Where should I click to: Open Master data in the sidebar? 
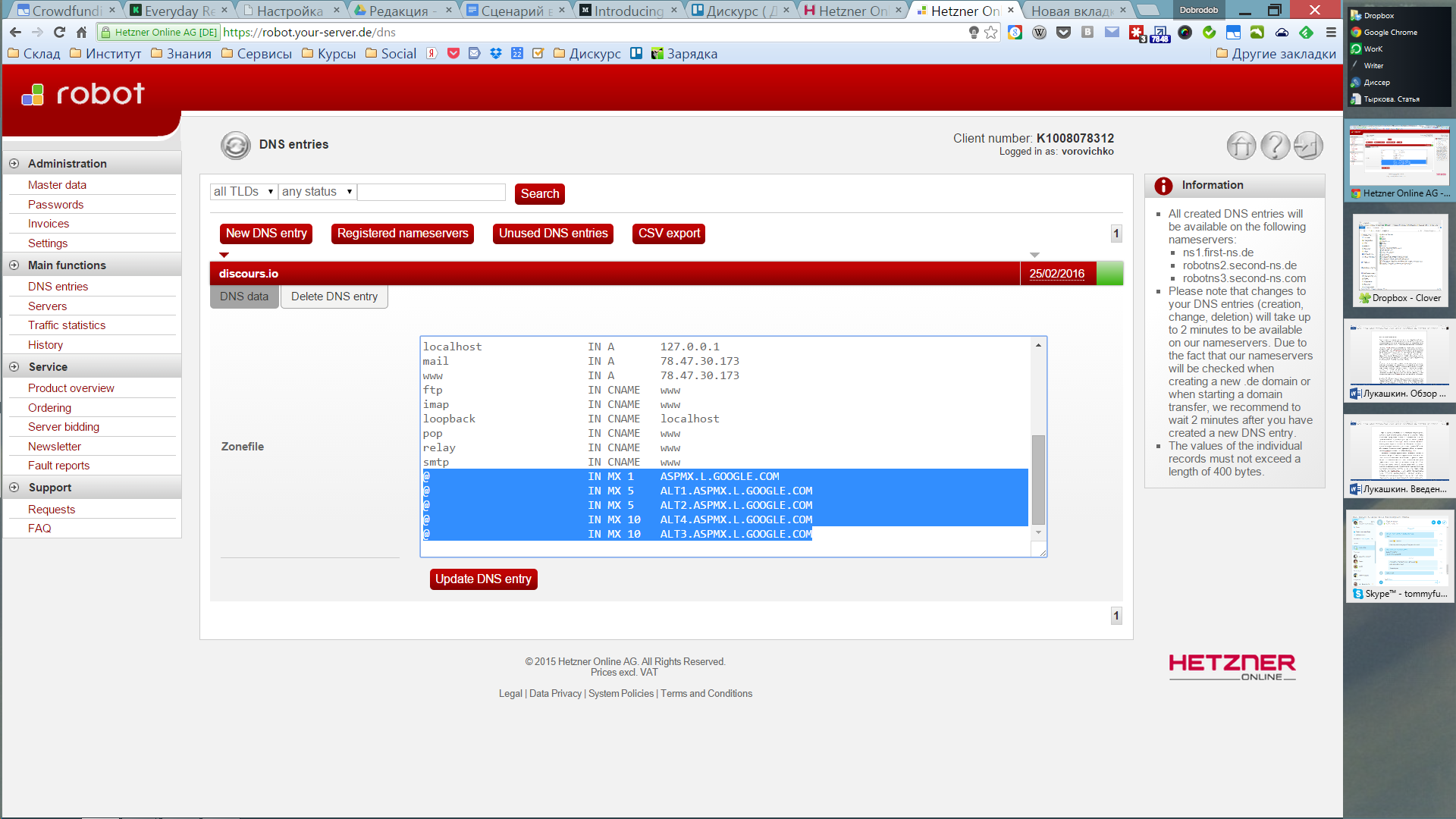(57, 185)
